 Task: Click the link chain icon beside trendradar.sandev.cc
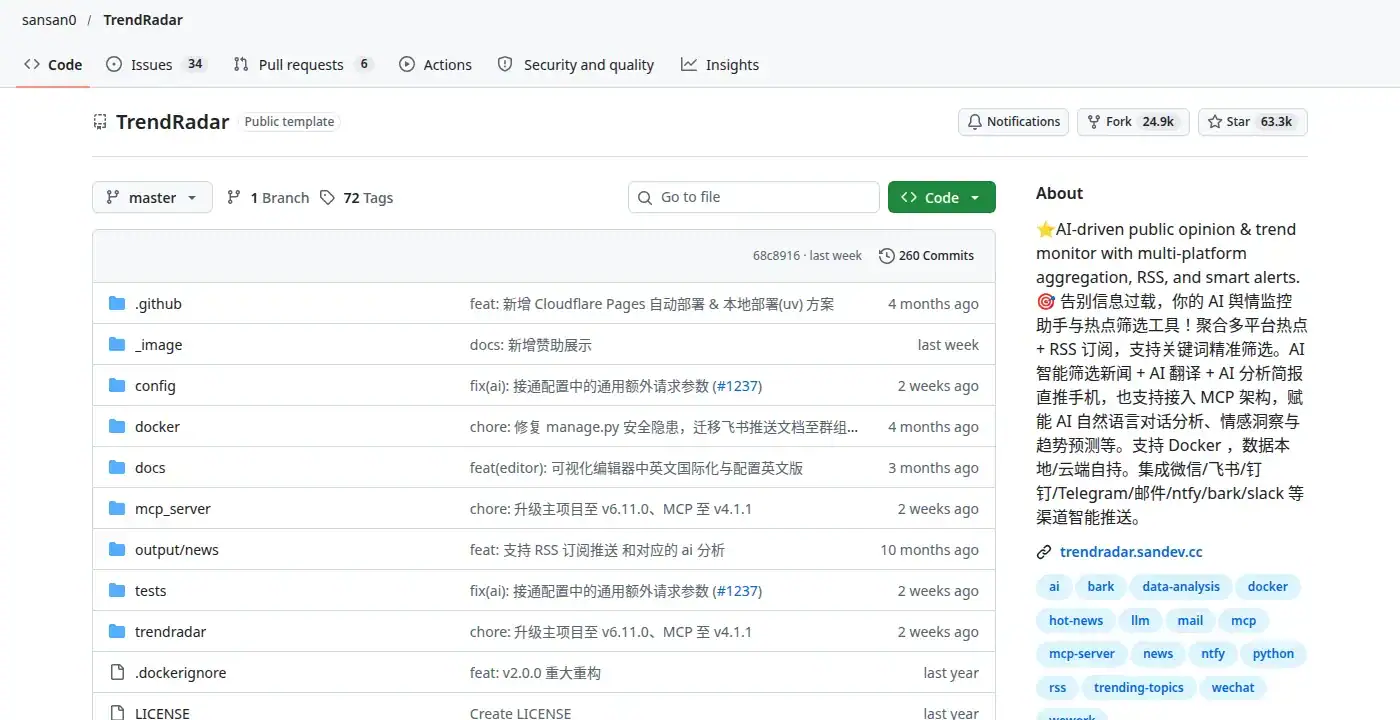(1044, 552)
